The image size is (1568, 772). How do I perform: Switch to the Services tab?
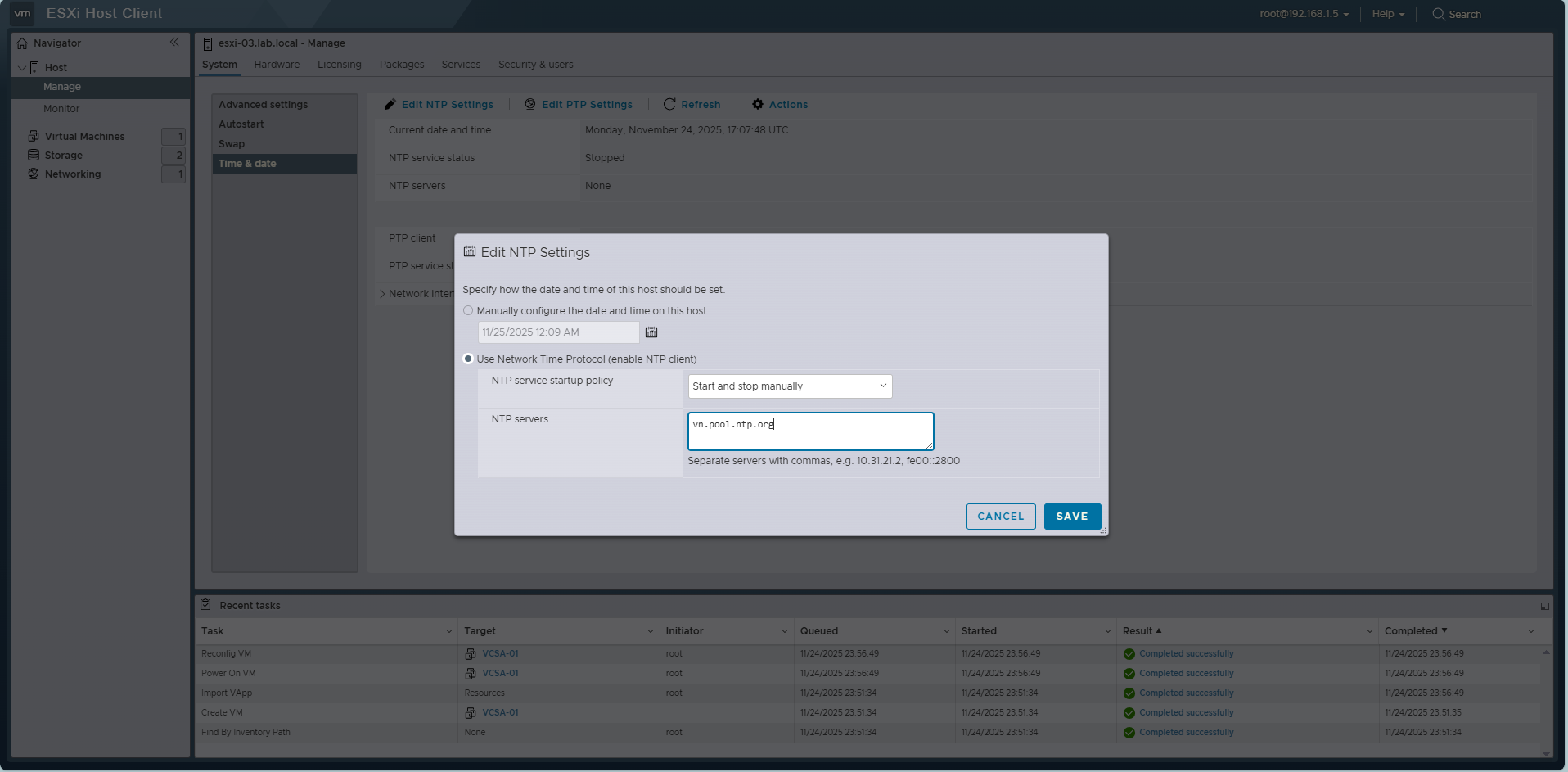click(x=460, y=64)
